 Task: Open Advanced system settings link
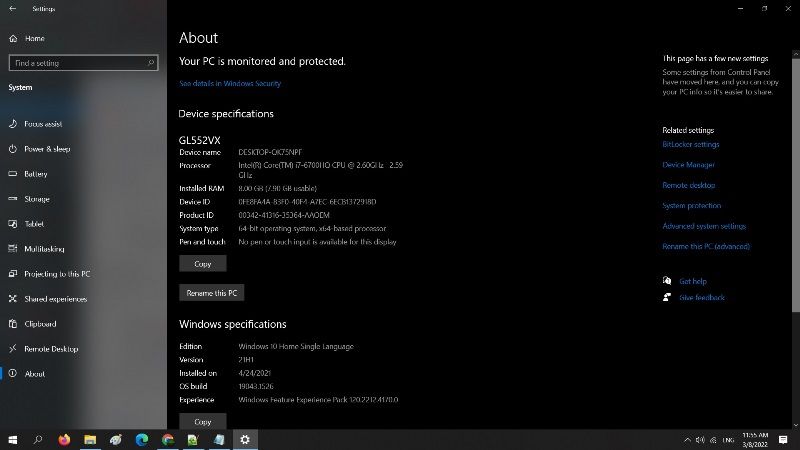pyautogui.click(x=704, y=226)
